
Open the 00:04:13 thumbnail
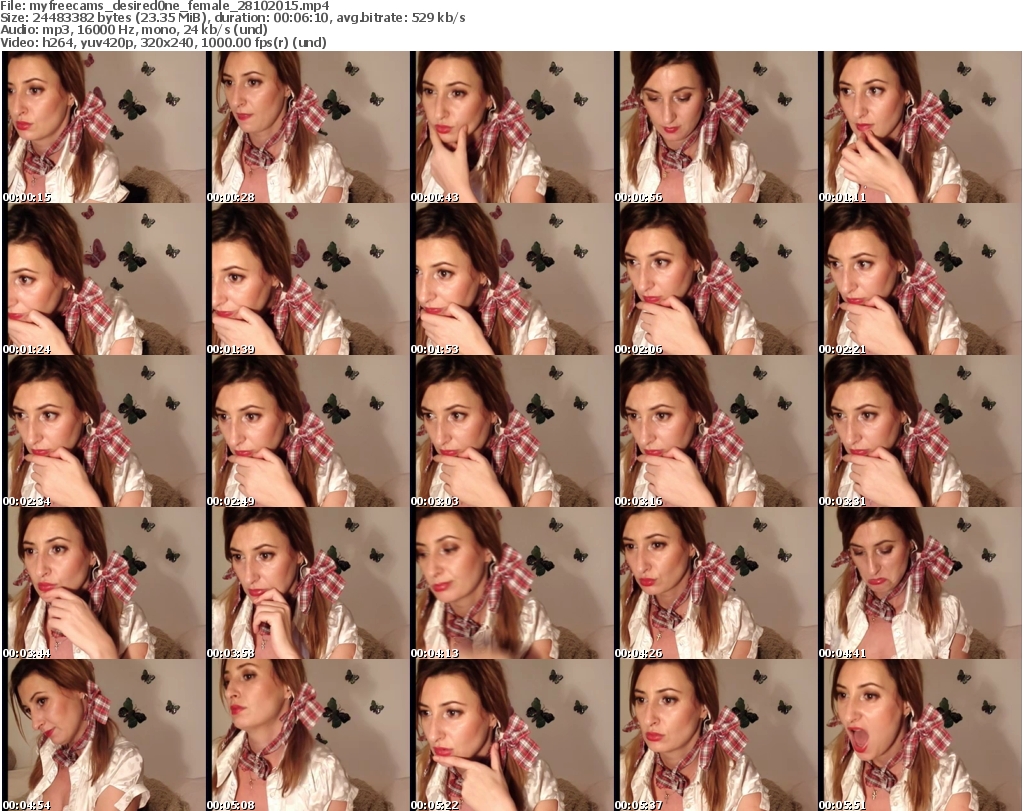point(511,583)
